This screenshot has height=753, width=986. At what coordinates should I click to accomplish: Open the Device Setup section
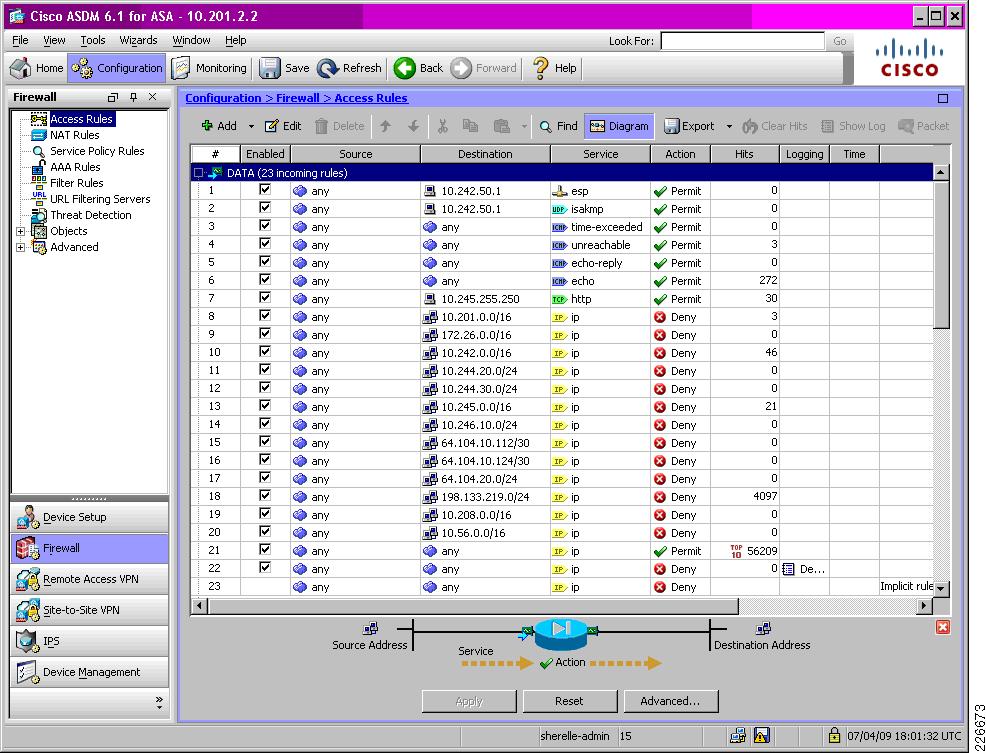(89, 517)
